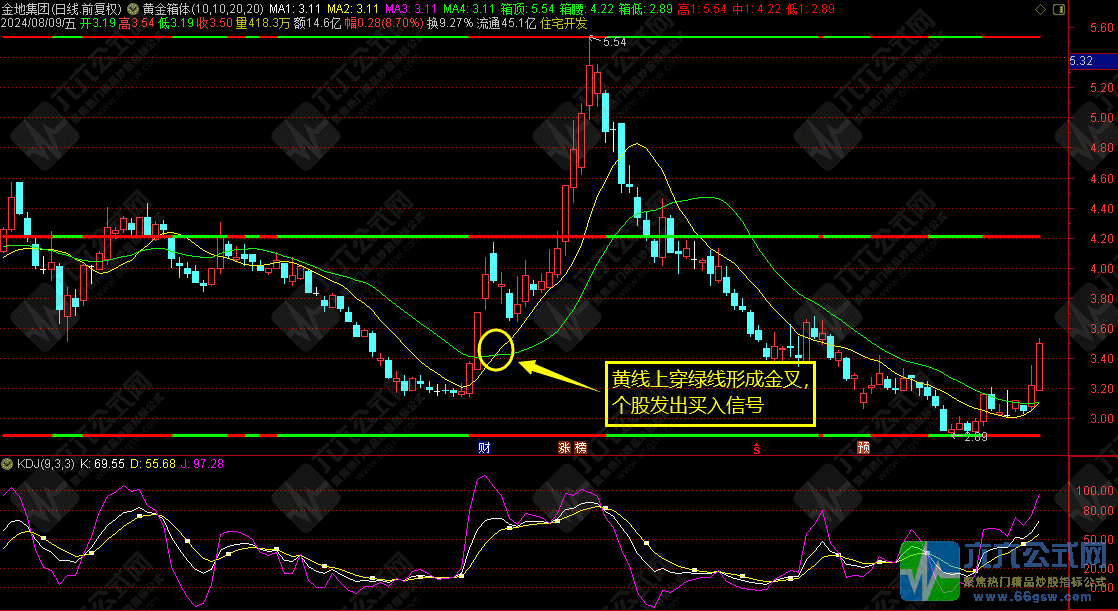
Task: Expand the KDJ indicator settings icon
Action: 8,465
